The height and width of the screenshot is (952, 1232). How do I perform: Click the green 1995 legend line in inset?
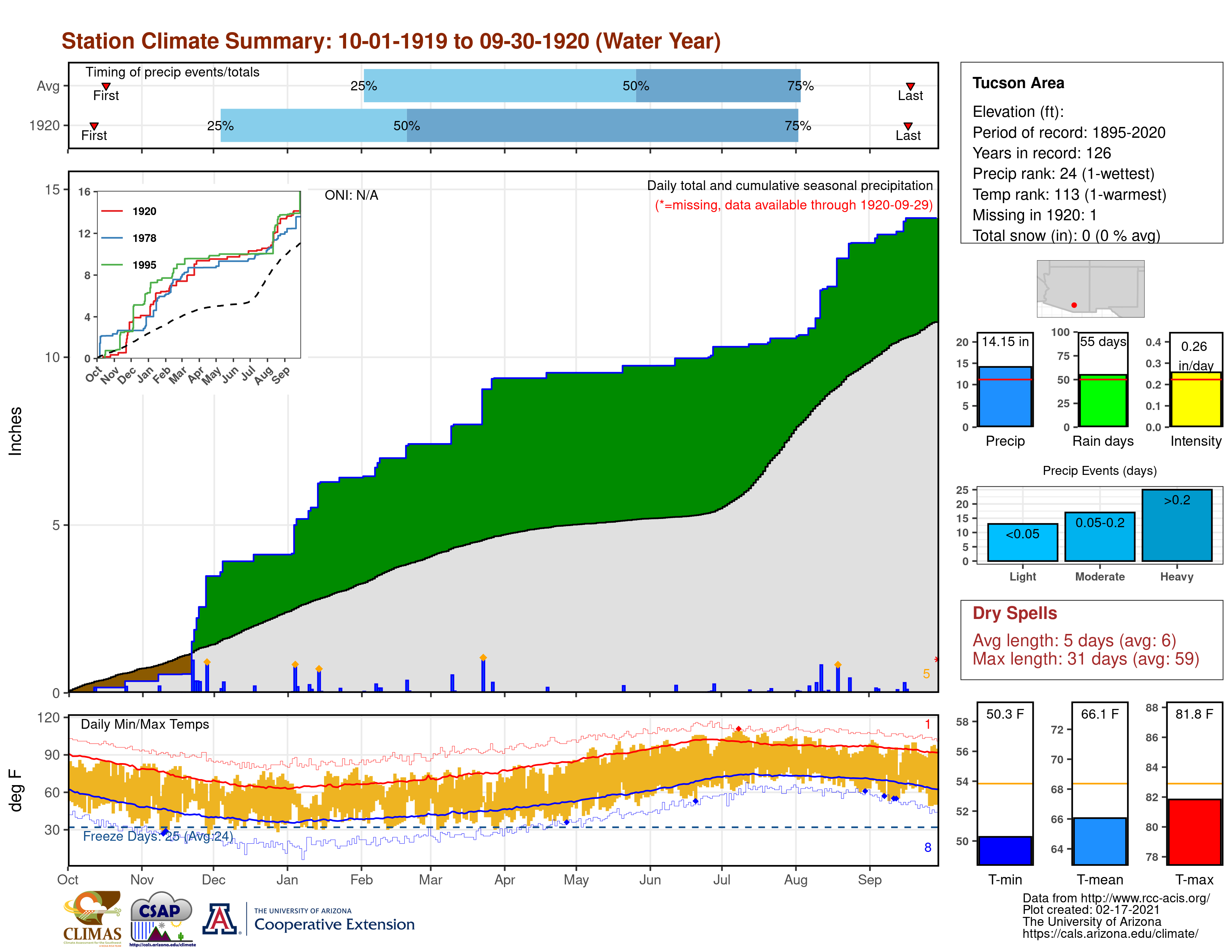(112, 265)
